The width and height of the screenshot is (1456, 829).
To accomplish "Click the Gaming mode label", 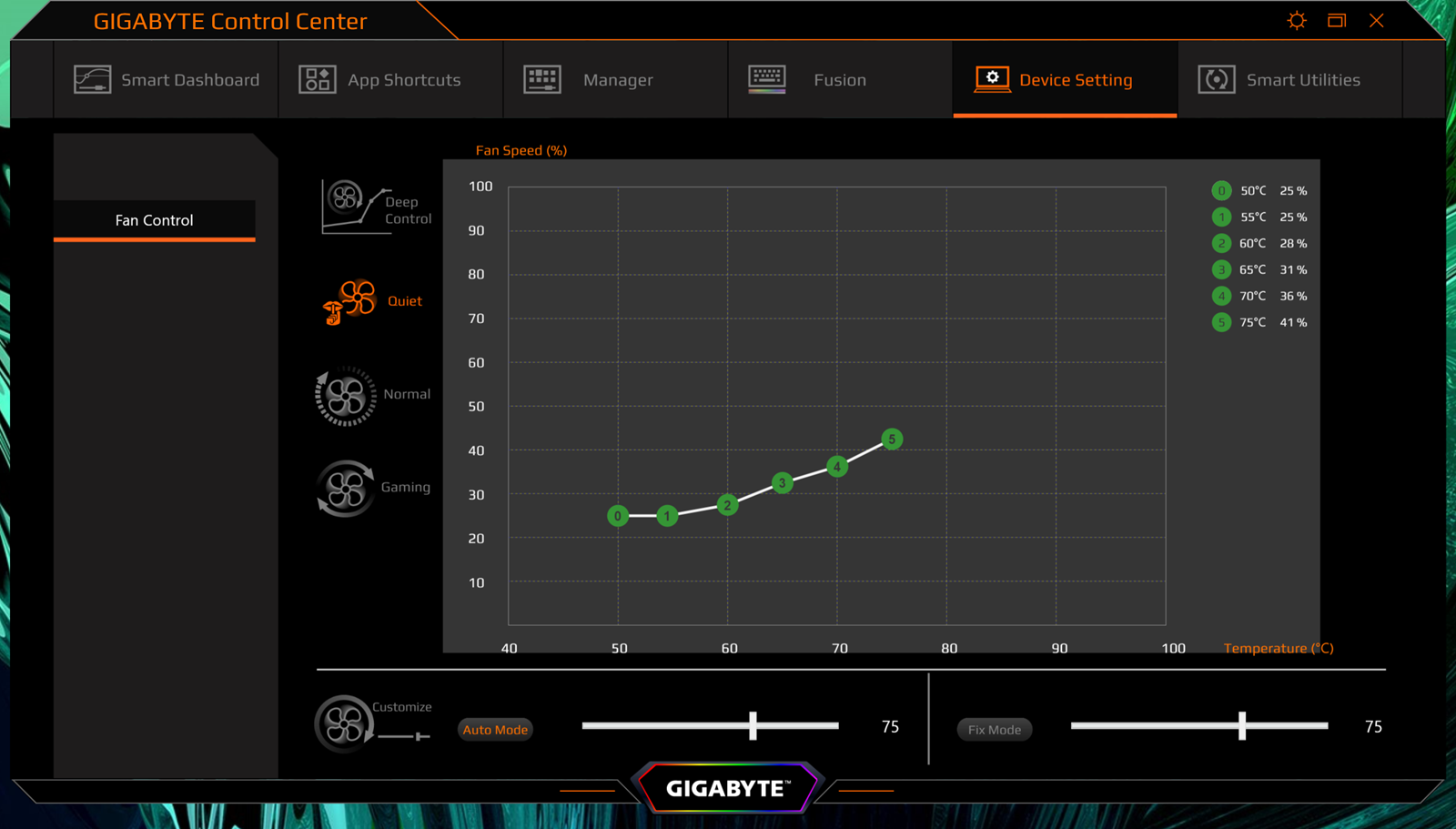I will pos(406,488).
